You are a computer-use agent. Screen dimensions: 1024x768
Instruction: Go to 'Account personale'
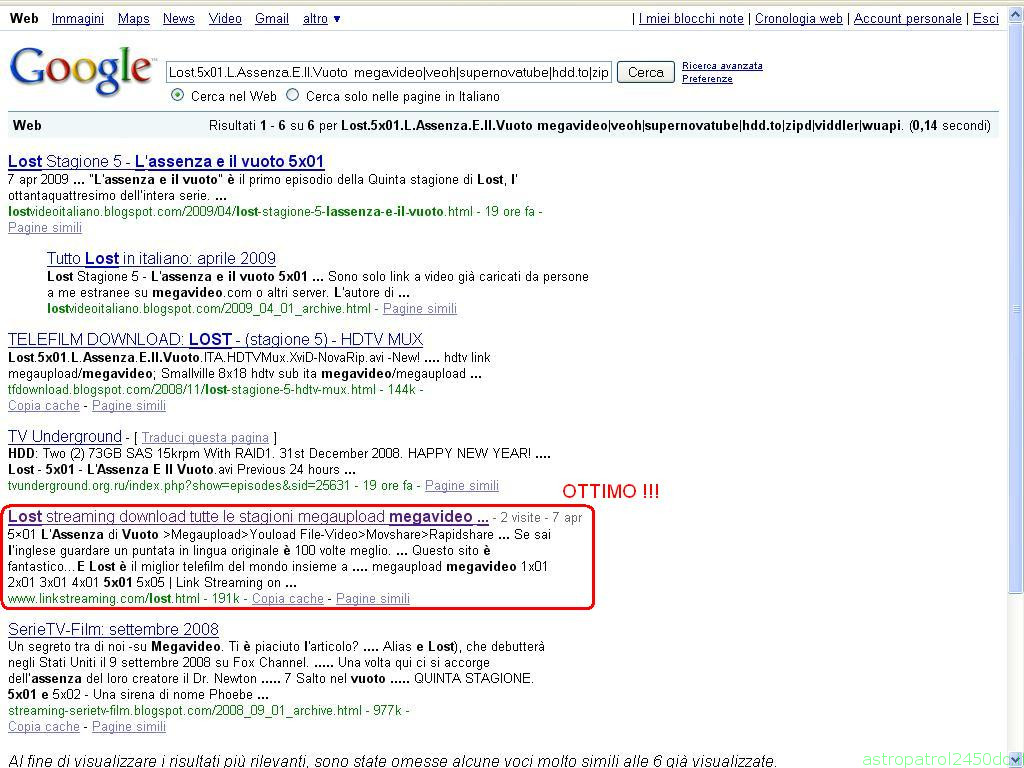click(908, 19)
